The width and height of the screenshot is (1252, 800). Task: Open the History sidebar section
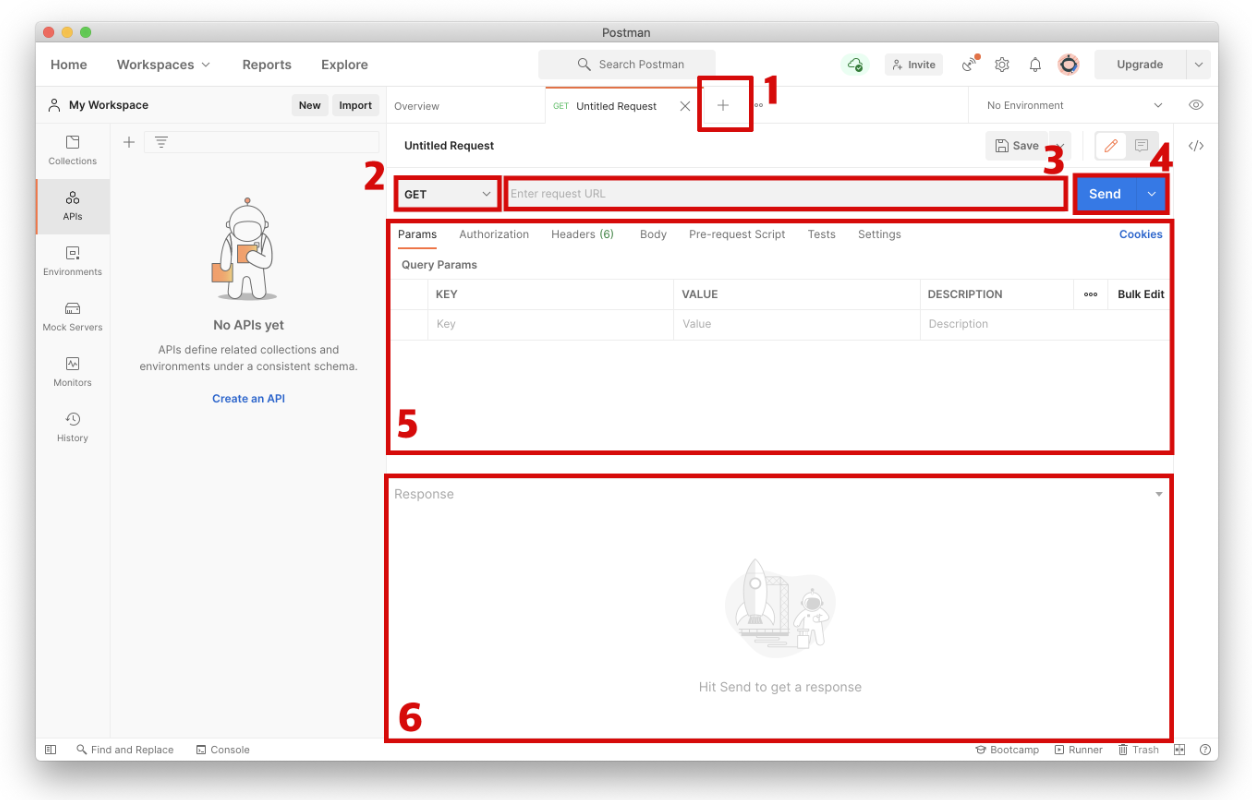pyautogui.click(x=72, y=427)
